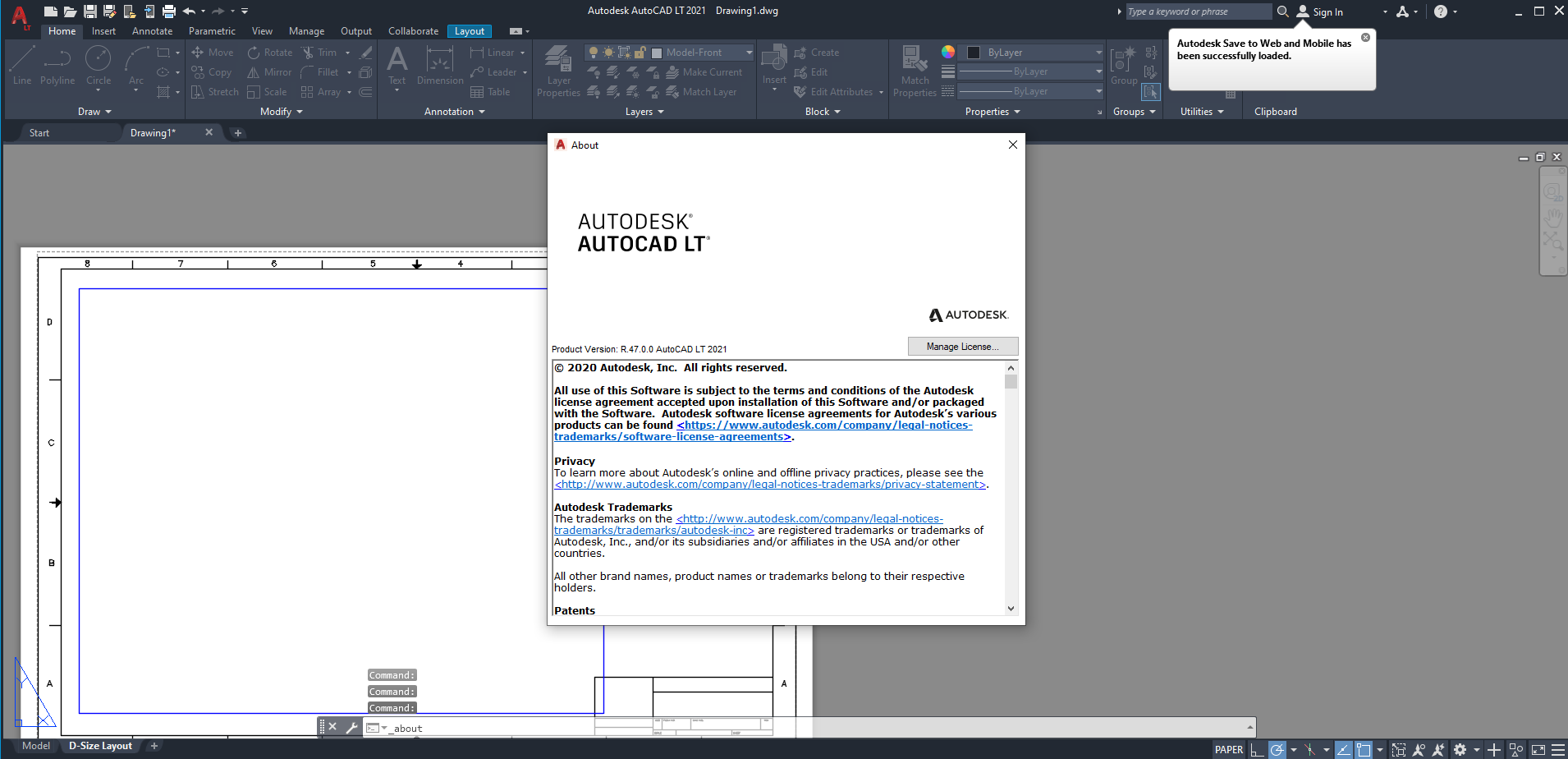Screen dimensions: 1568x759
Task: Expand the Properties panel
Action: tap(993, 112)
